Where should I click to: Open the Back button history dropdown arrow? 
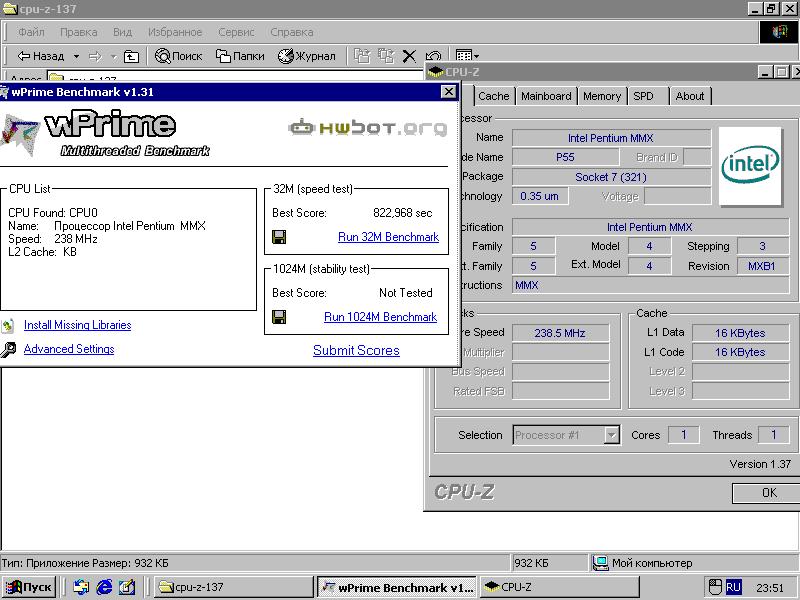point(76,56)
